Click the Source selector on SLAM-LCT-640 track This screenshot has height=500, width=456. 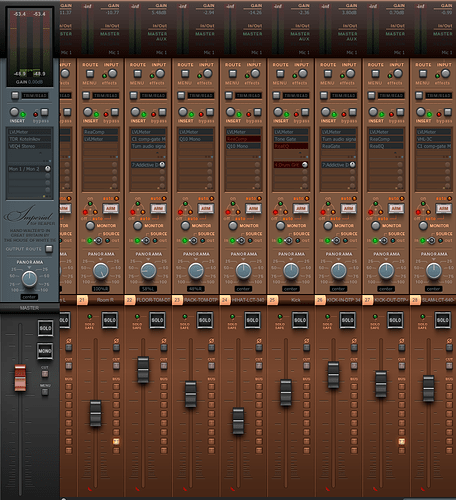click(x=431, y=240)
